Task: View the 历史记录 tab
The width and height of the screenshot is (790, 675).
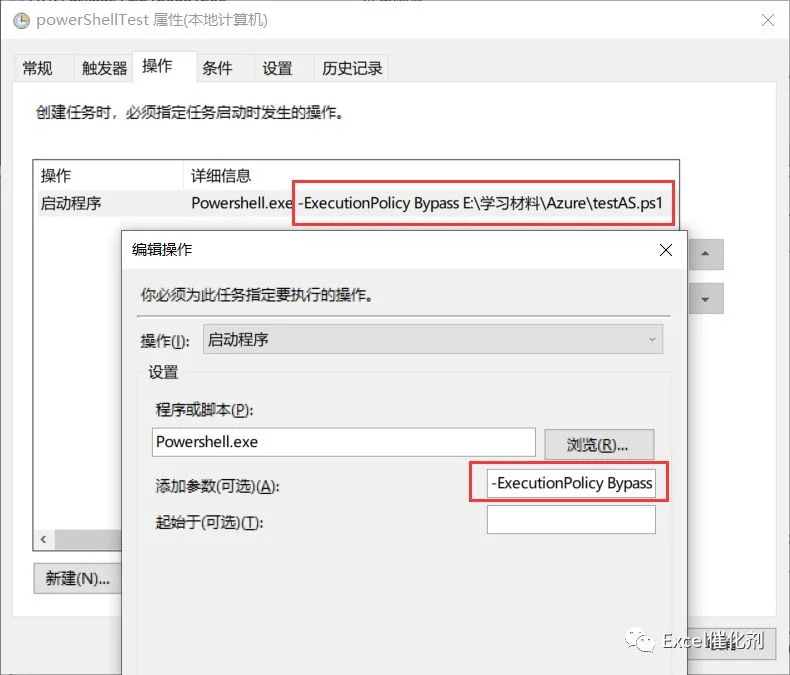Action: pyautogui.click(x=352, y=68)
